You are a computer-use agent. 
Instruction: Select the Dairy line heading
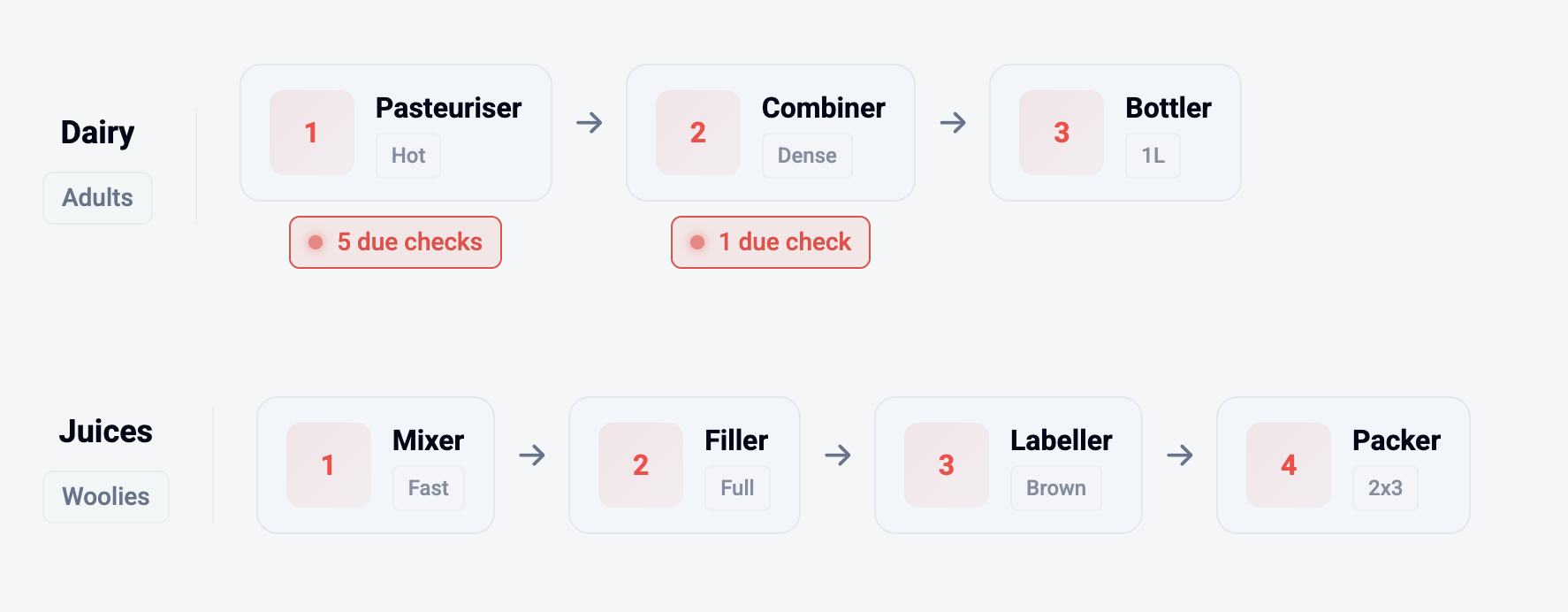[x=97, y=133]
